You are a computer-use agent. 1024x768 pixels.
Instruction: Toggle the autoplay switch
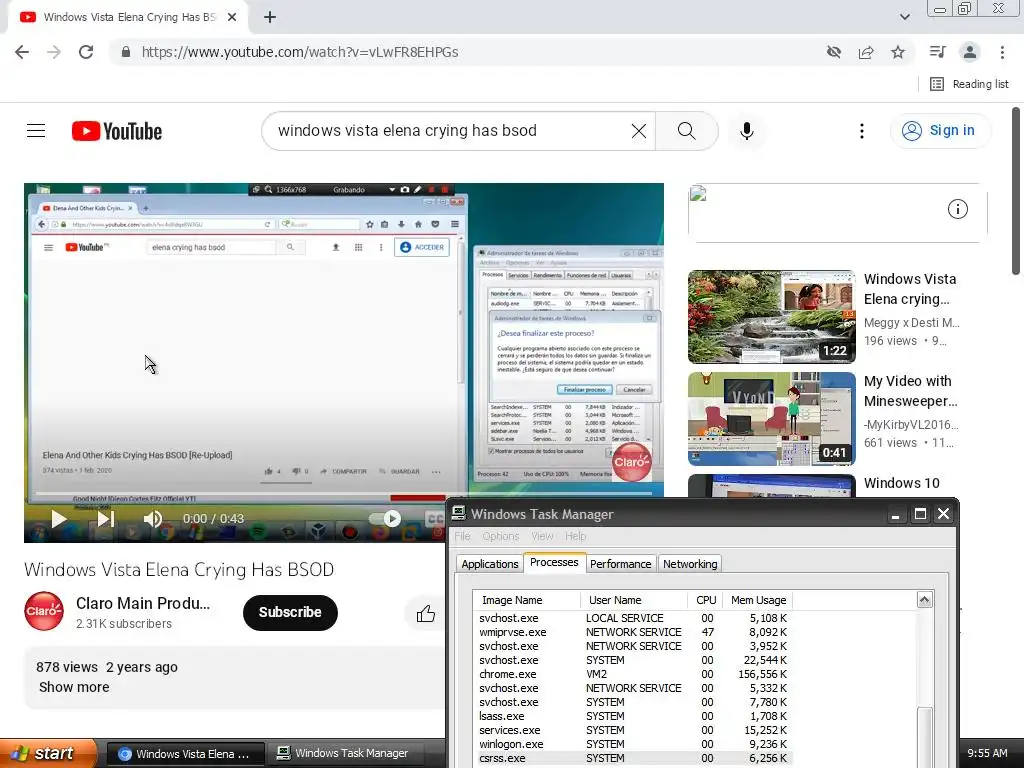click(385, 519)
